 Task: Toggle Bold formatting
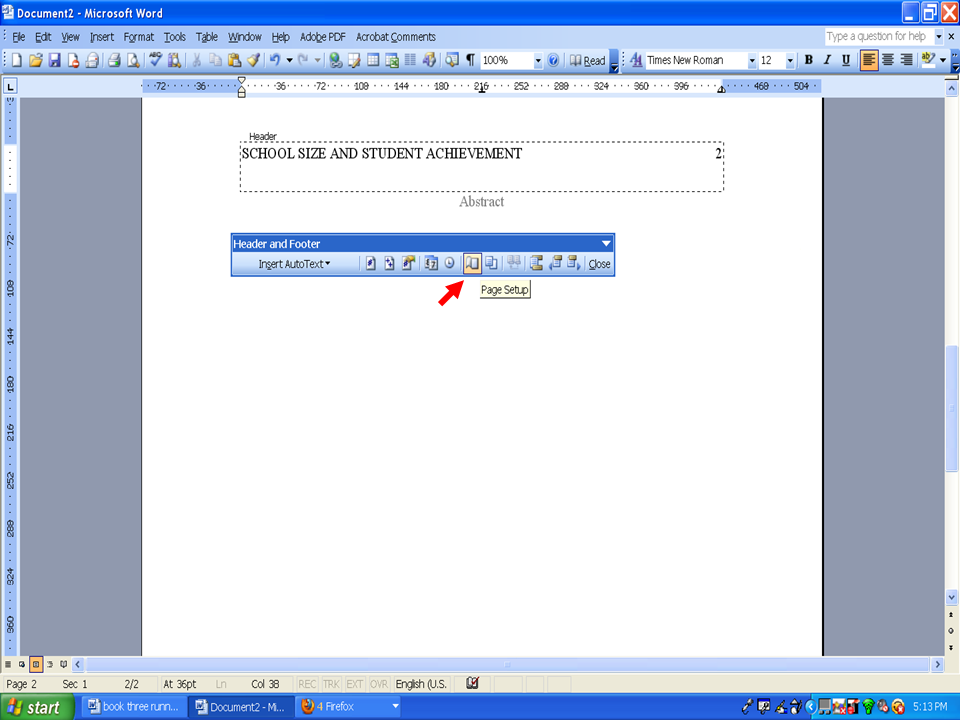click(x=808, y=60)
